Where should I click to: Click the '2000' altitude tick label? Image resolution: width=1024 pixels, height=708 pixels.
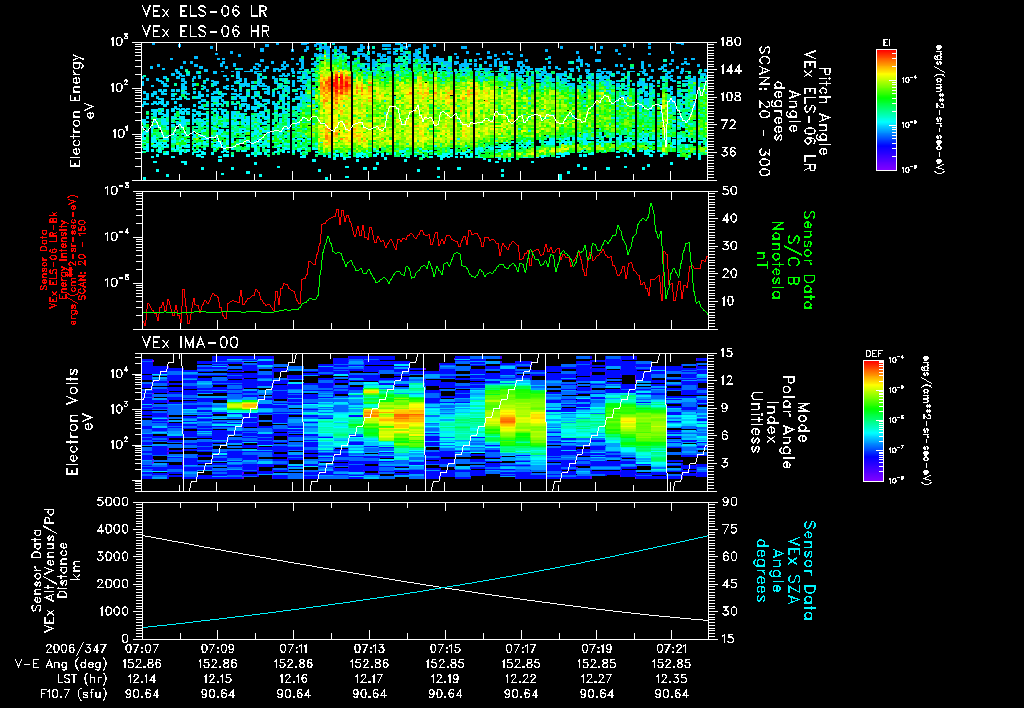[x=114, y=584]
